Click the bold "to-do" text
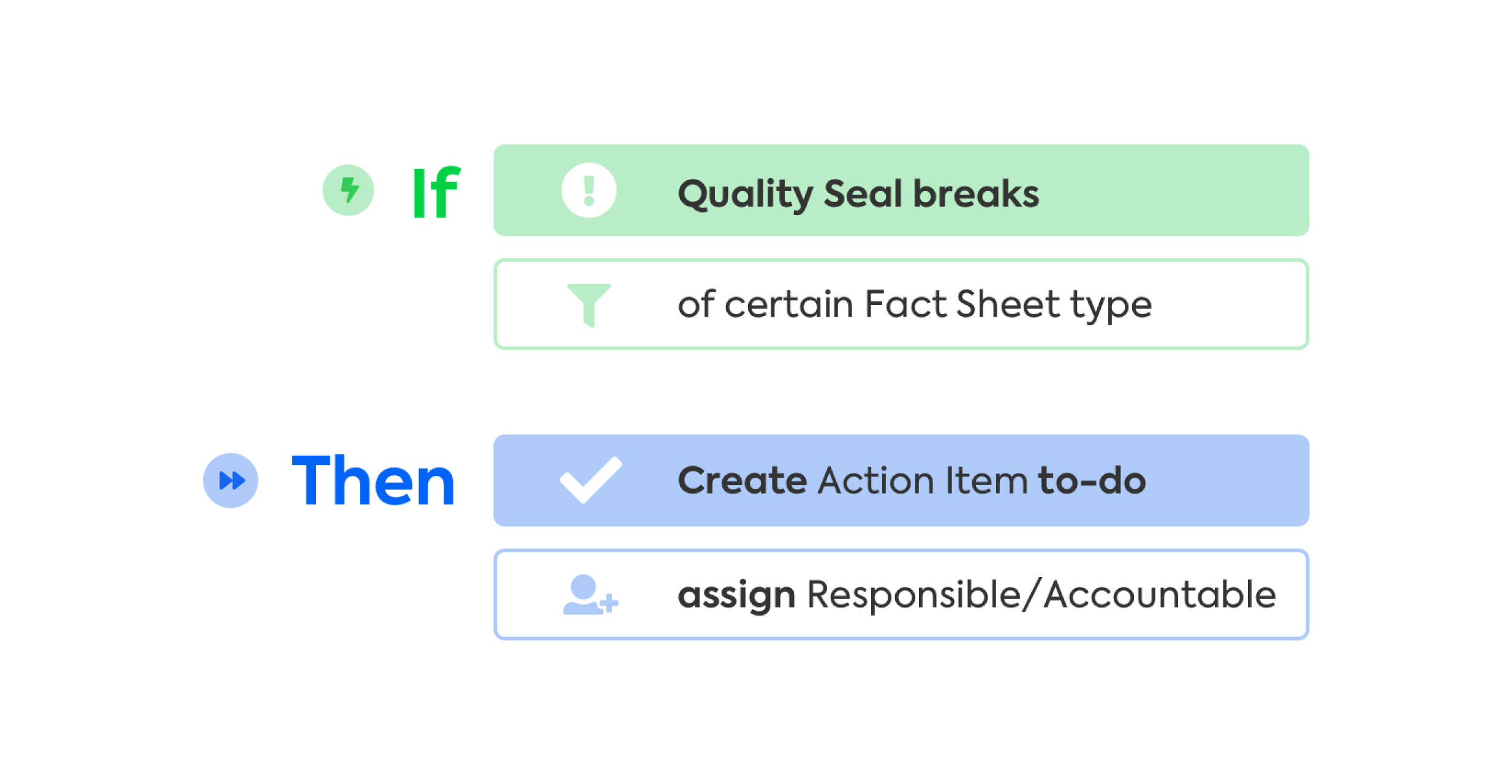 pos(1092,480)
